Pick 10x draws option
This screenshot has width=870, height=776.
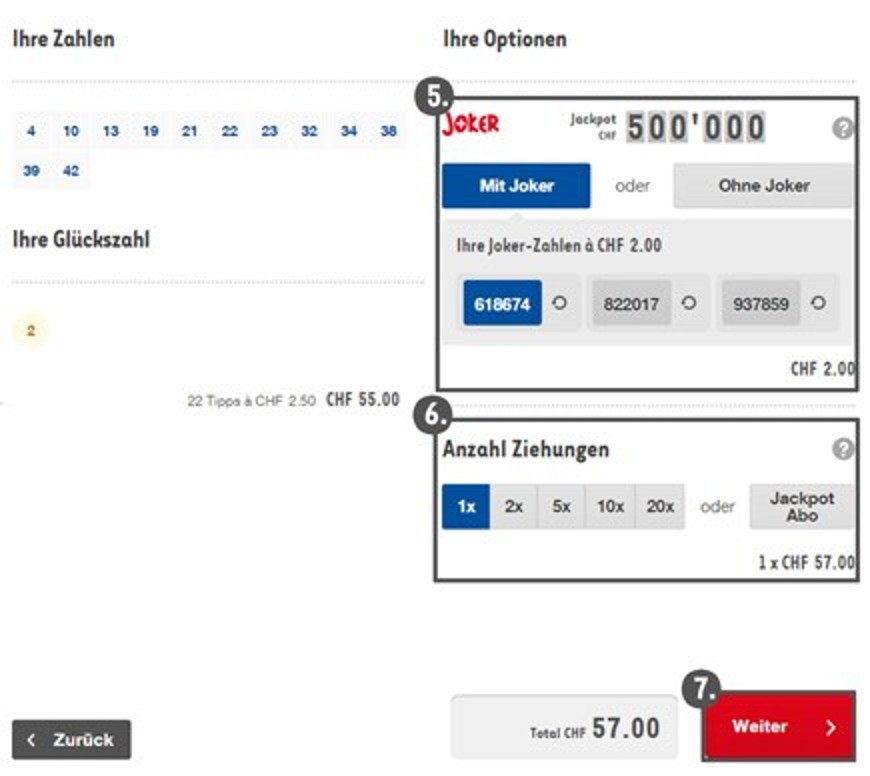(610, 506)
